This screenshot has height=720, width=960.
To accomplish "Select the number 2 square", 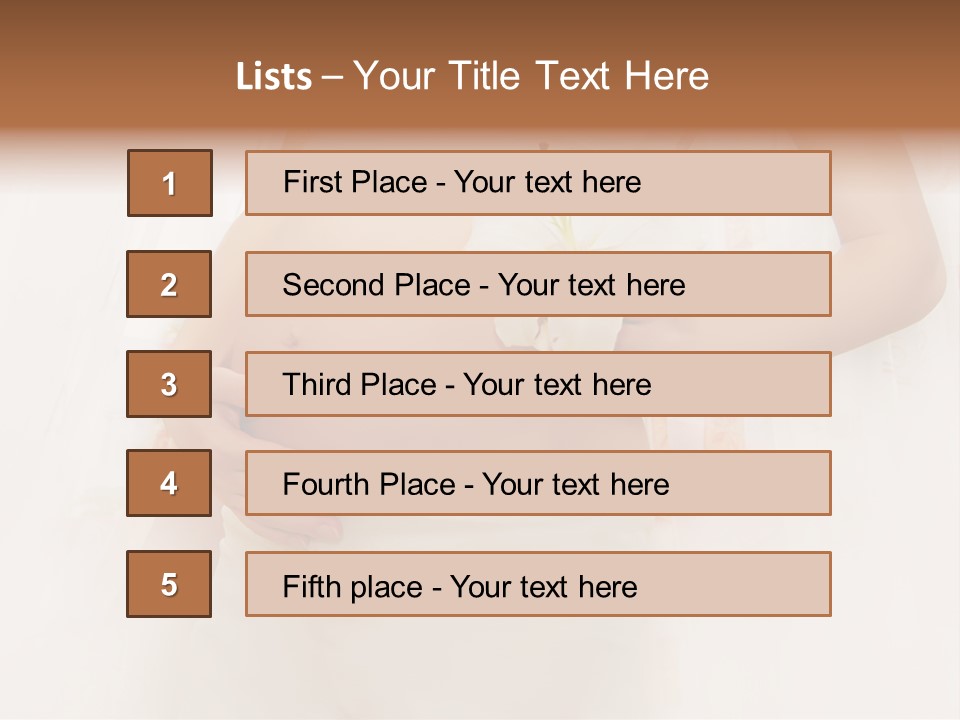I will [169, 284].
